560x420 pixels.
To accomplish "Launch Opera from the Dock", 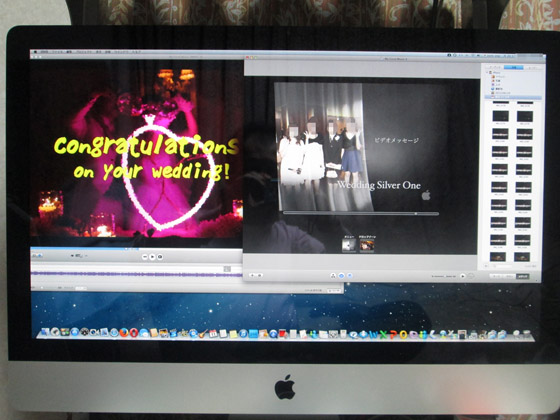I will [134, 332].
